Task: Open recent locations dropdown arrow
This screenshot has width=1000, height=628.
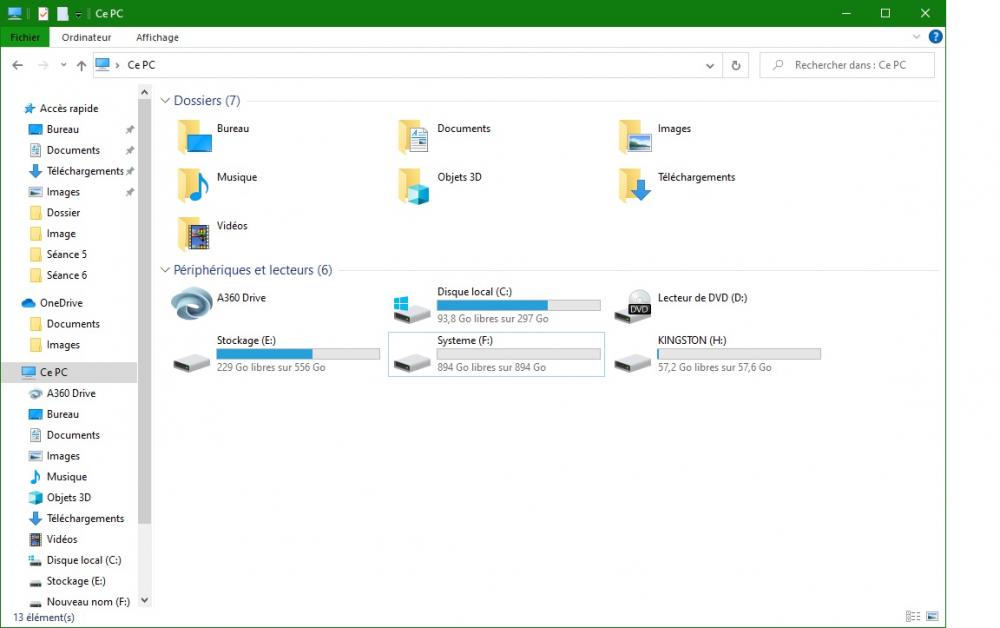Action: coord(63,65)
